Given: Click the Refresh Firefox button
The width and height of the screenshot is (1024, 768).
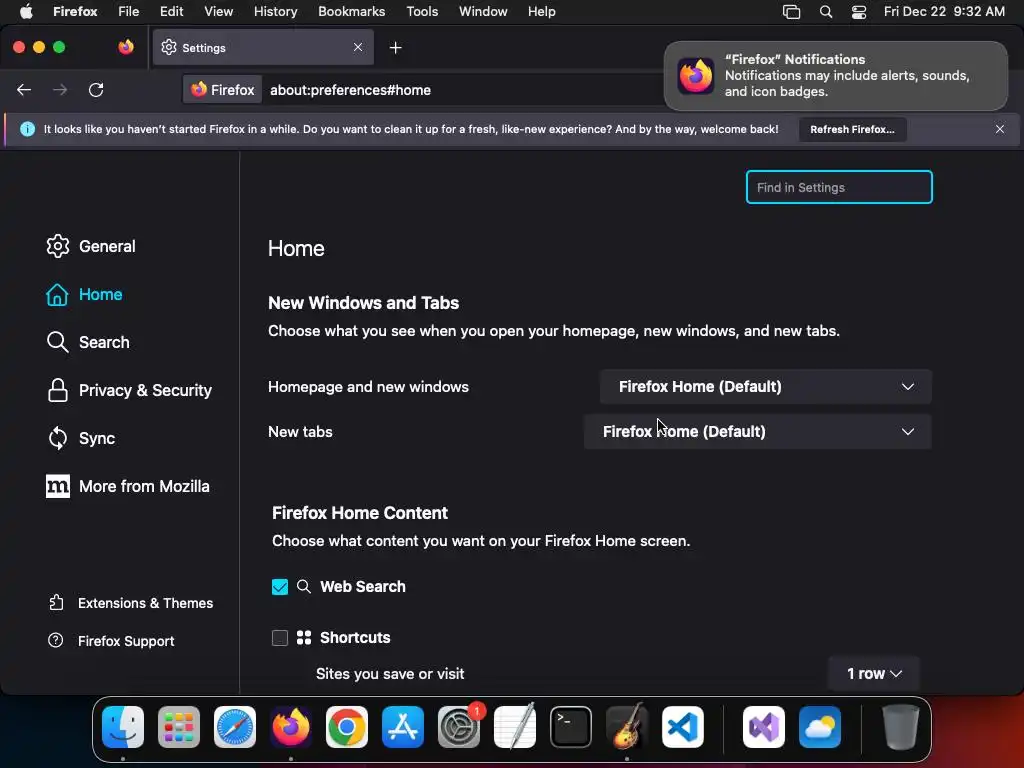Looking at the screenshot, I should click(852, 129).
